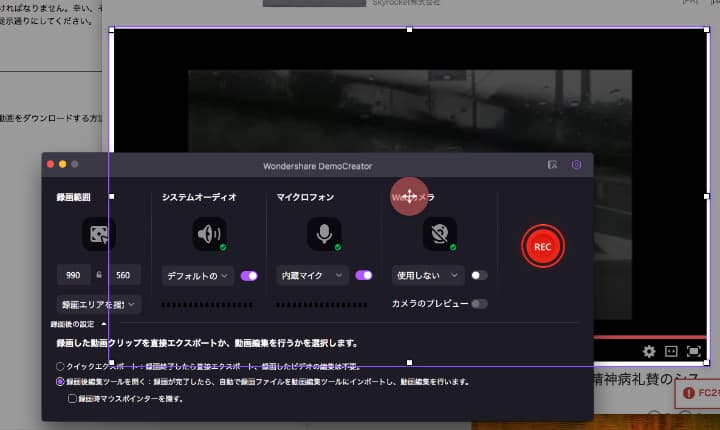Click the recording width field showing 990
Screen dimensions: 720x430
[74, 275]
